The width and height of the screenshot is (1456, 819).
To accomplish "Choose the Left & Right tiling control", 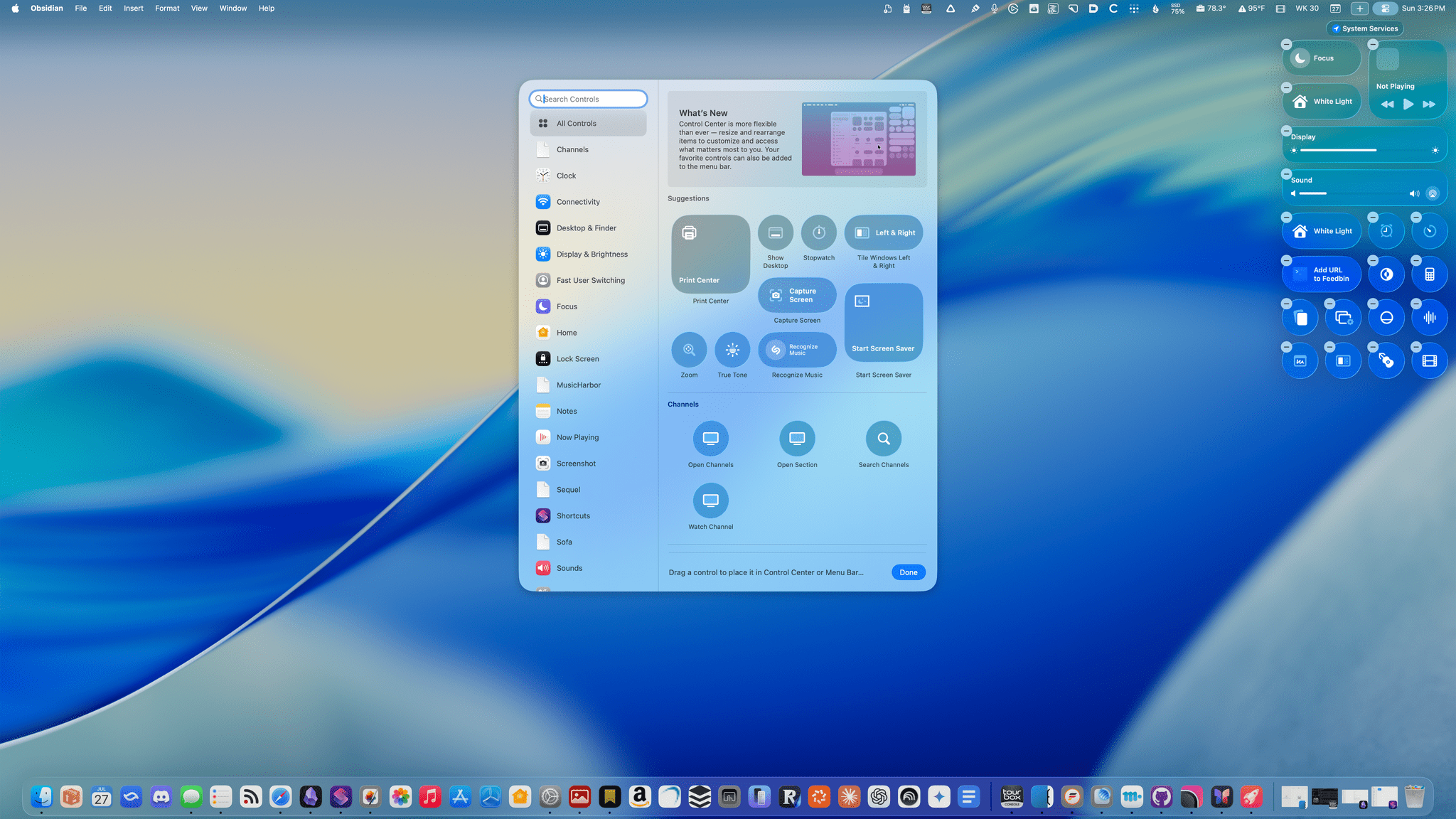I will (884, 232).
